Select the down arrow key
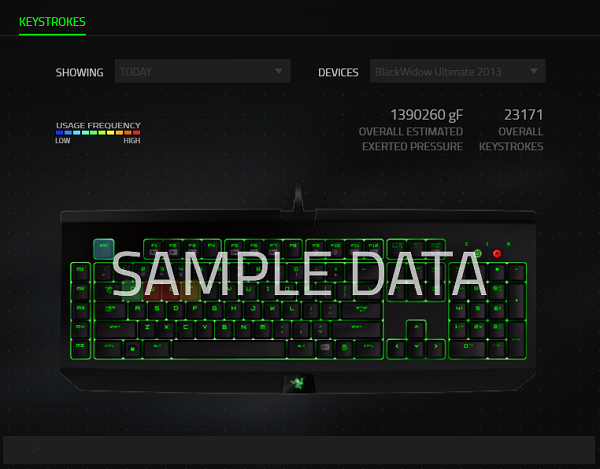The height and width of the screenshot is (469, 600). click(x=416, y=349)
